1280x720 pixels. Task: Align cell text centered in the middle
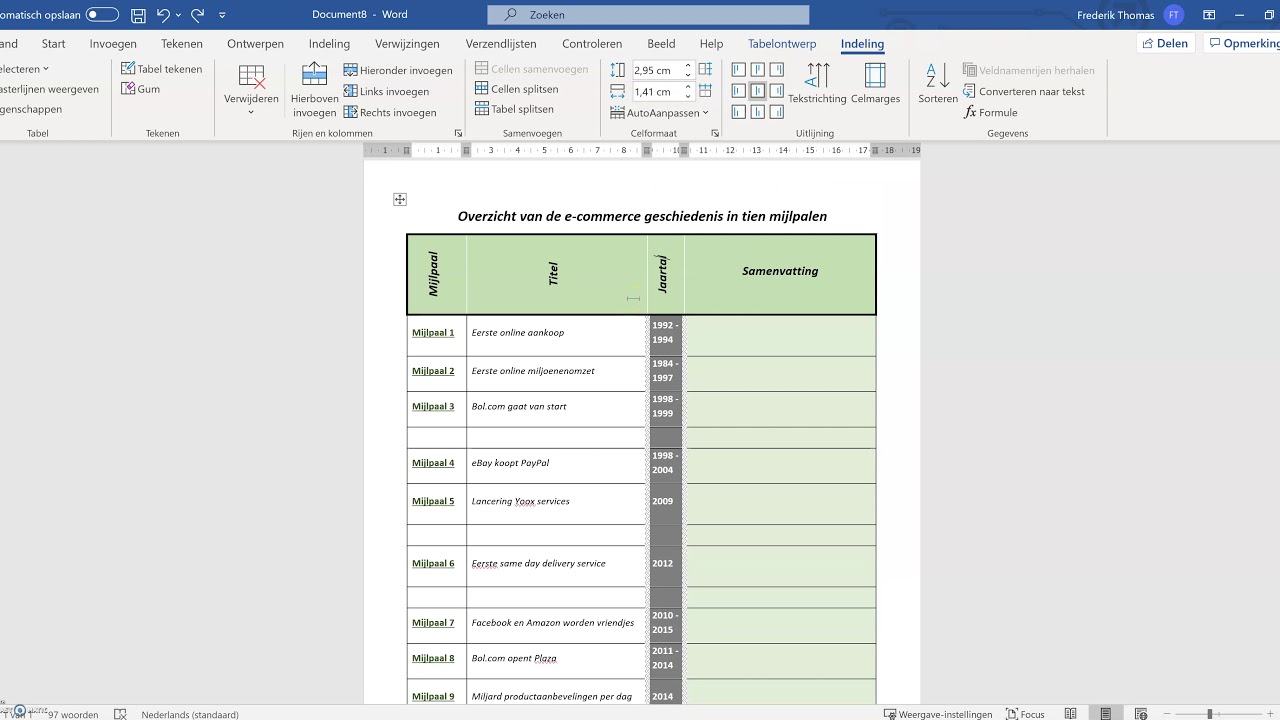coord(758,91)
